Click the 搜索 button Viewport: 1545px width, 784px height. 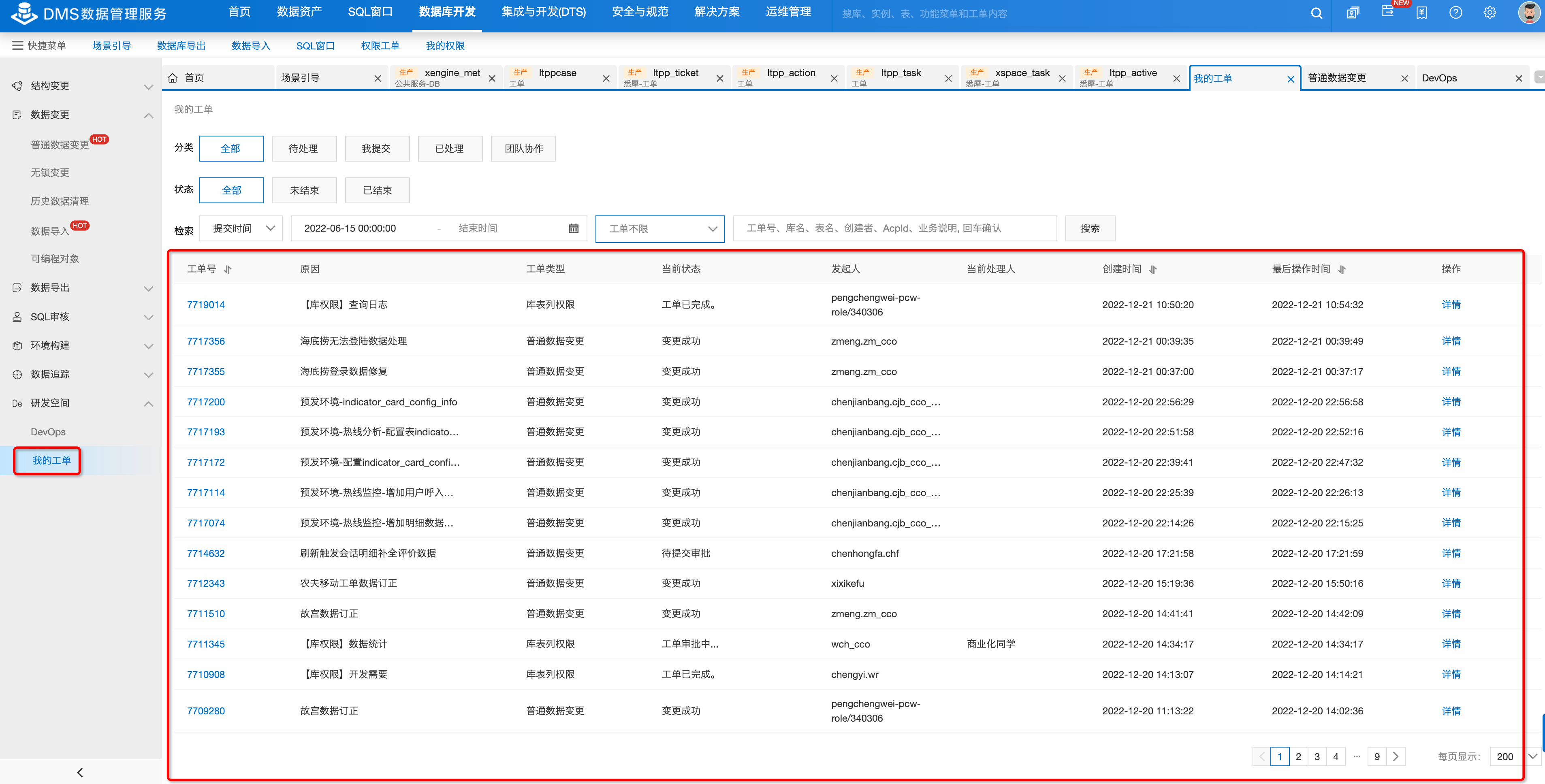pos(1090,228)
